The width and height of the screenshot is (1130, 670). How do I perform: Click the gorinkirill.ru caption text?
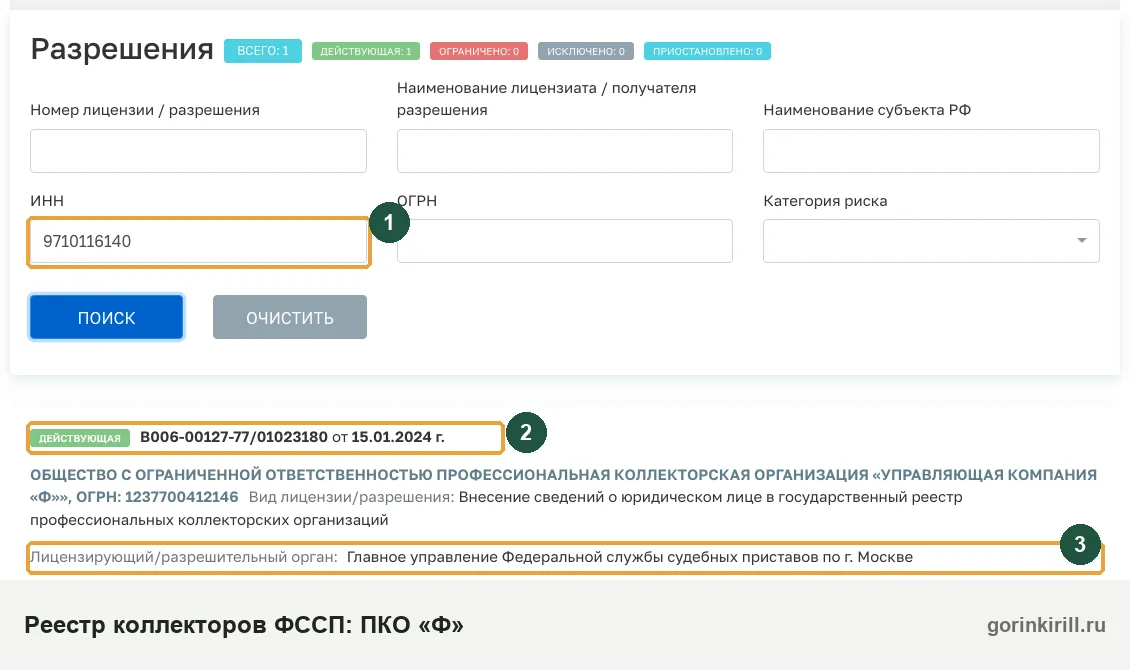[x=1046, y=625]
